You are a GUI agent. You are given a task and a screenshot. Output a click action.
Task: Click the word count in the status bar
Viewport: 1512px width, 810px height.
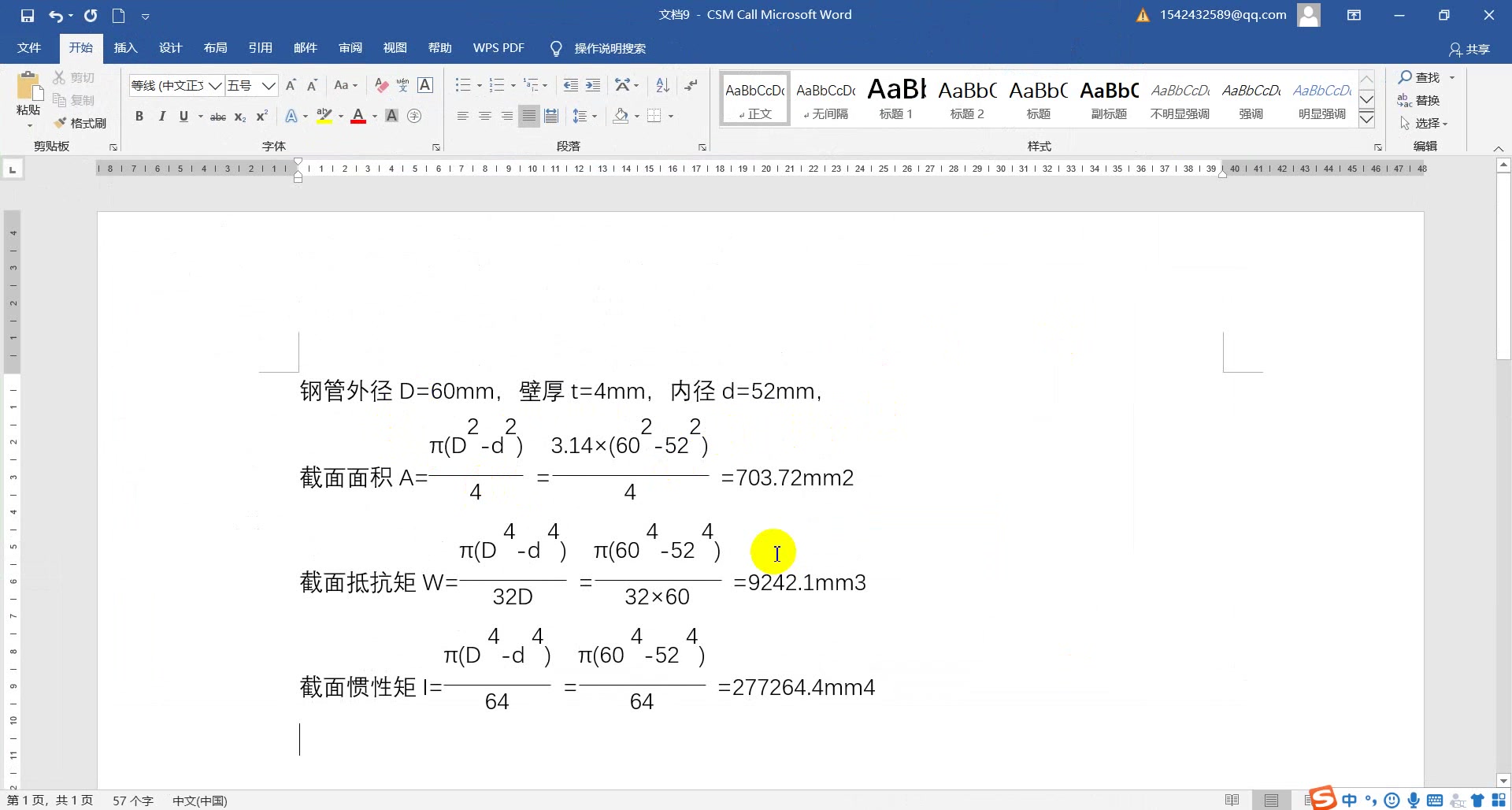click(x=132, y=800)
